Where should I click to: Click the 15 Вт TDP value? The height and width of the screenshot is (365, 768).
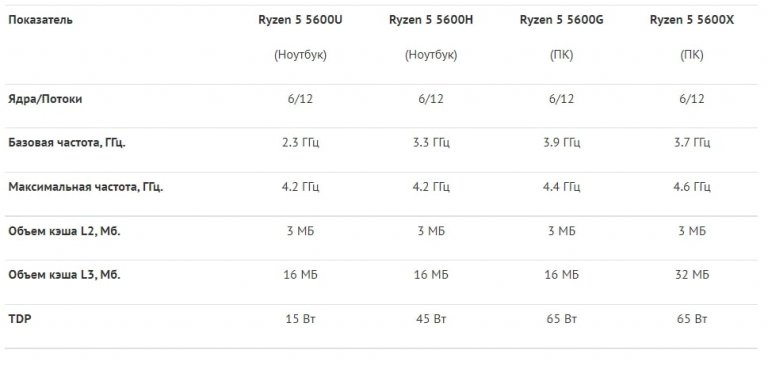301,319
